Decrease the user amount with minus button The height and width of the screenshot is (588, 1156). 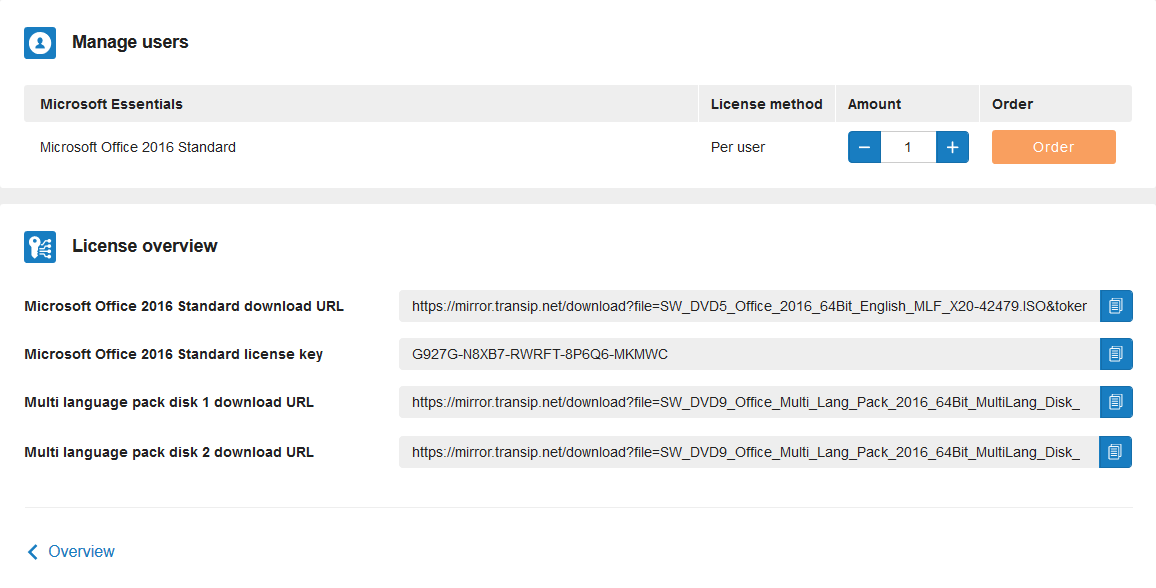(x=865, y=147)
